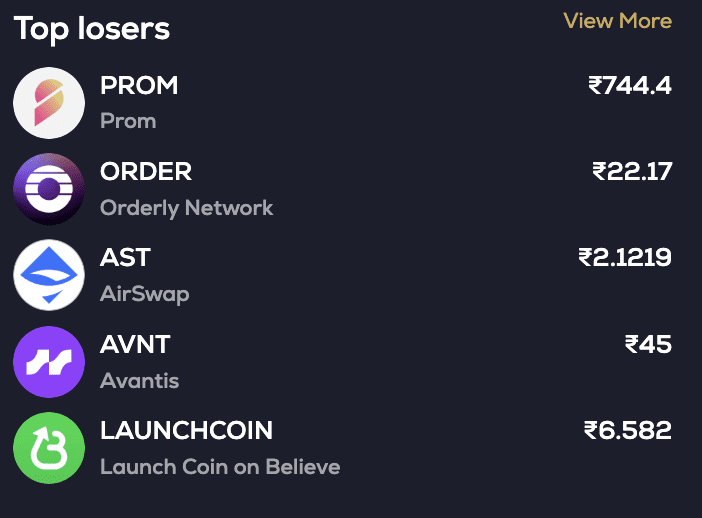
Task: Click the purple Avantis AVNT icon
Action: pos(49,362)
